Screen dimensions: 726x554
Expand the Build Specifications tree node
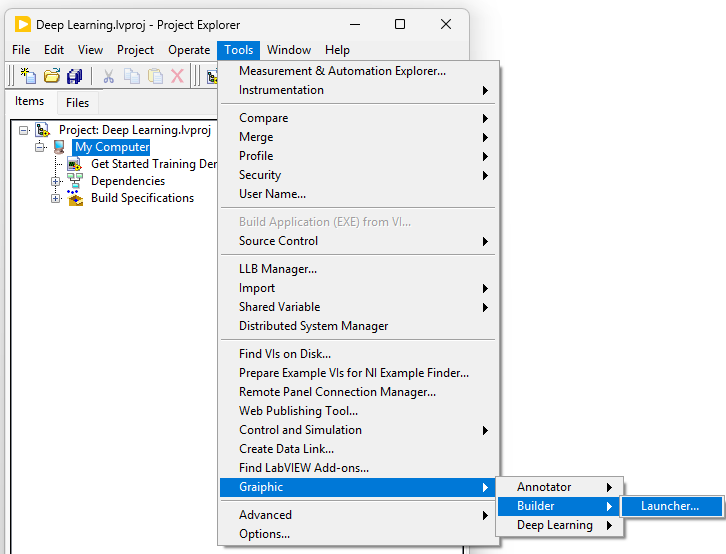click(56, 198)
